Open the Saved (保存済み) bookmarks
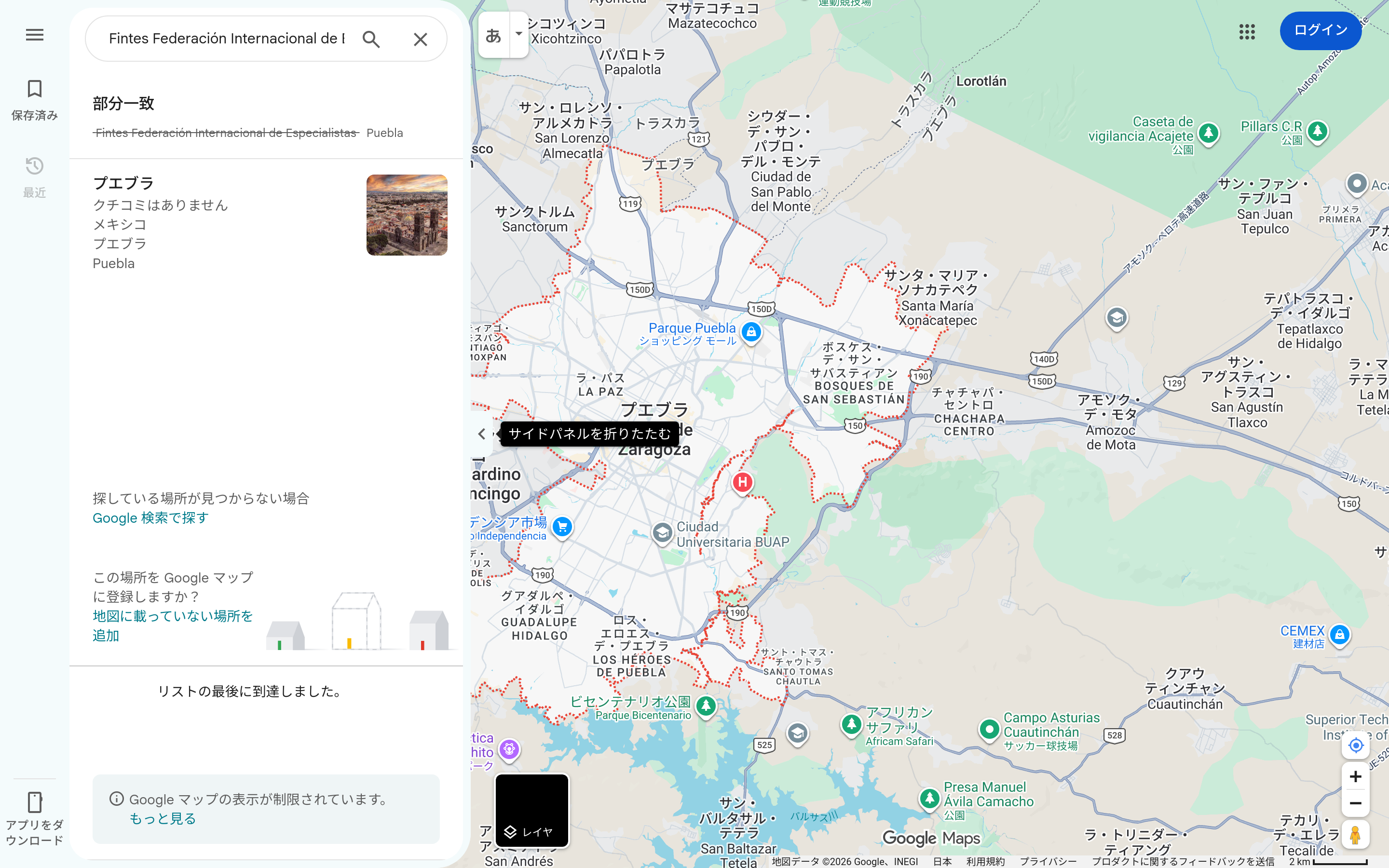The image size is (1389, 868). point(34,100)
